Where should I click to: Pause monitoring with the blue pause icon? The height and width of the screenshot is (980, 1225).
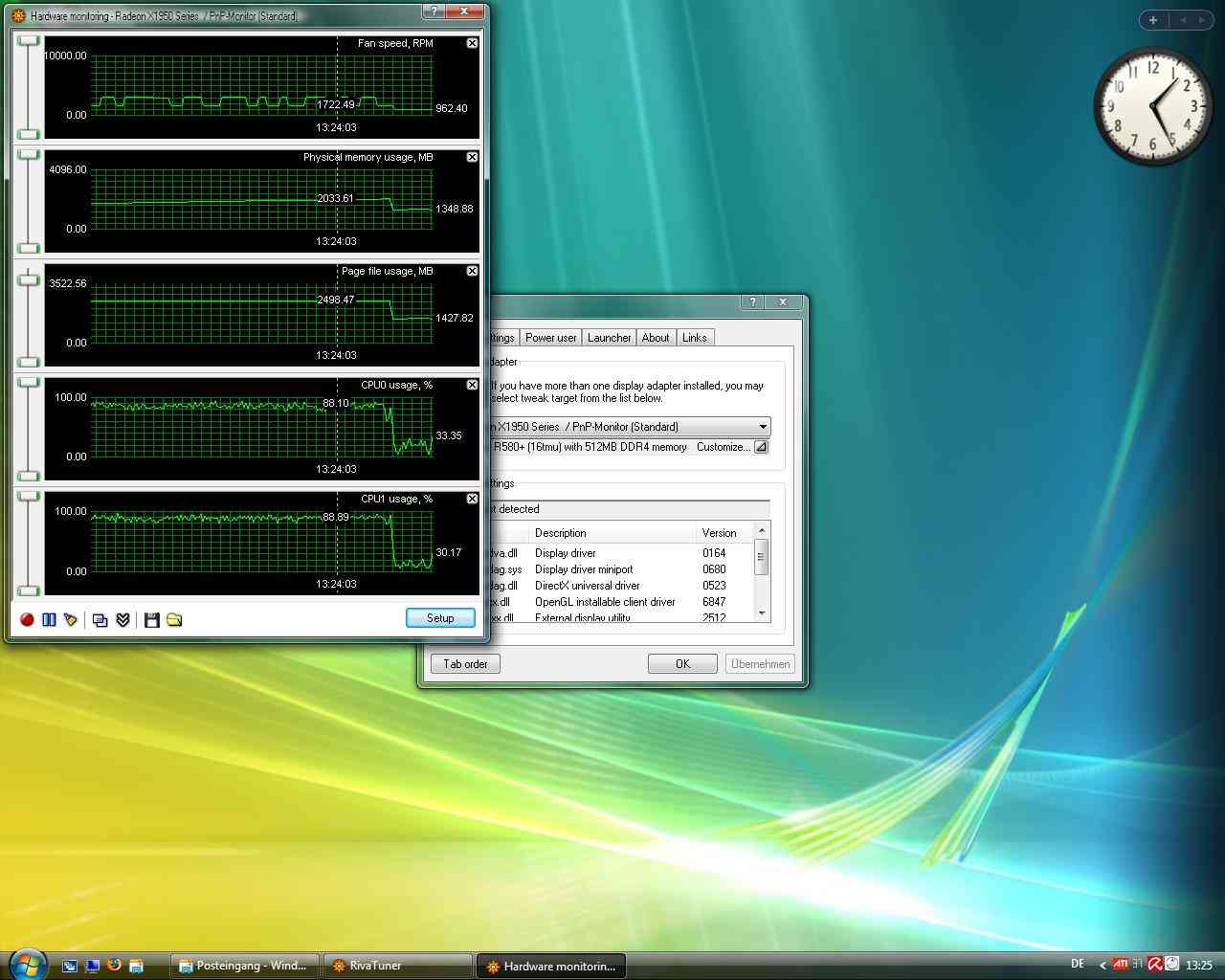(49, 620)
